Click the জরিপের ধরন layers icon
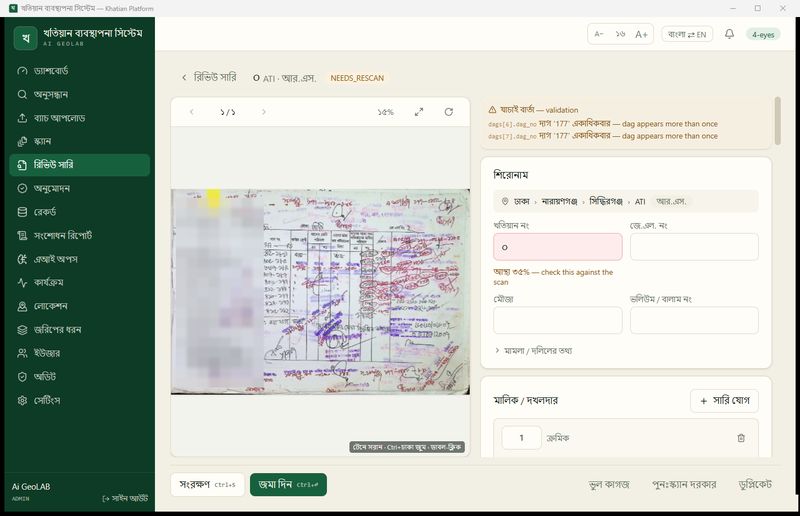 pyautogui.click(x=22, y=330)
